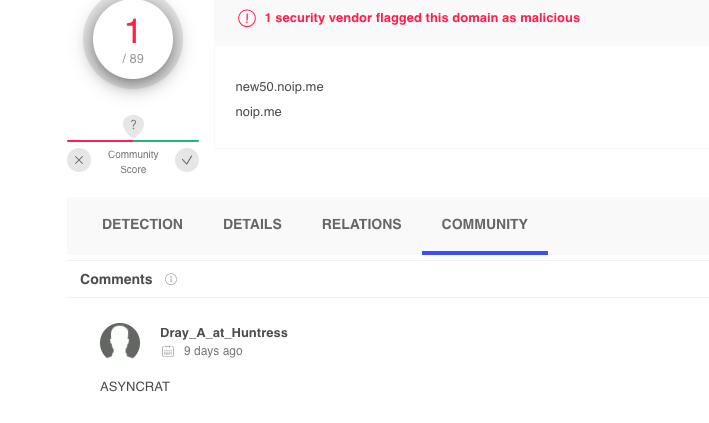Vote harmless with the checkmark community button

(187, 160)
